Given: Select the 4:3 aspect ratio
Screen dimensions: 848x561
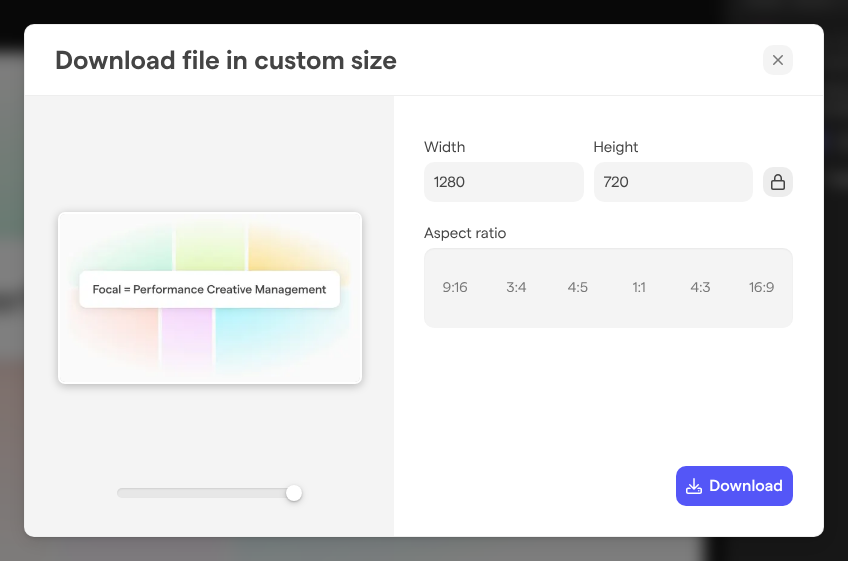Looking at the screenshot, I should [700, 287].
